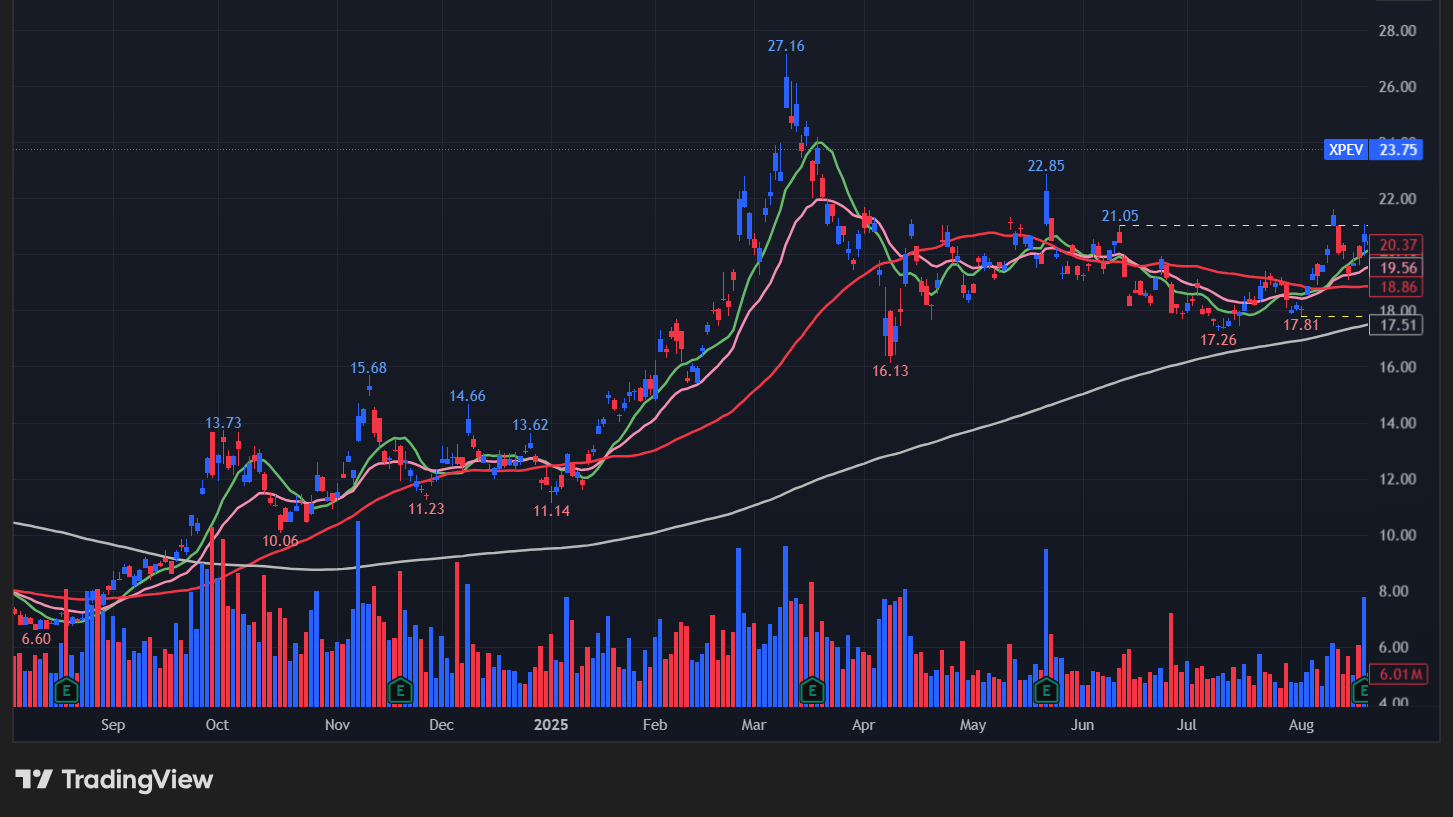Open the latest earnings E marker in August 2025

(x=1361, y=690)
